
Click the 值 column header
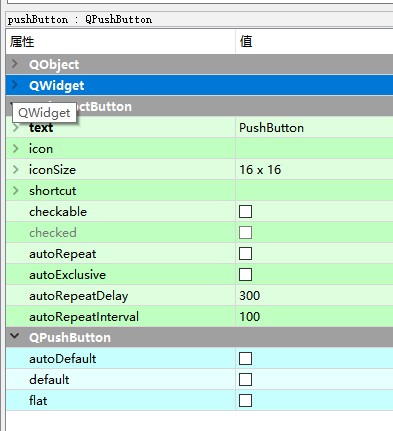[314, 42]
